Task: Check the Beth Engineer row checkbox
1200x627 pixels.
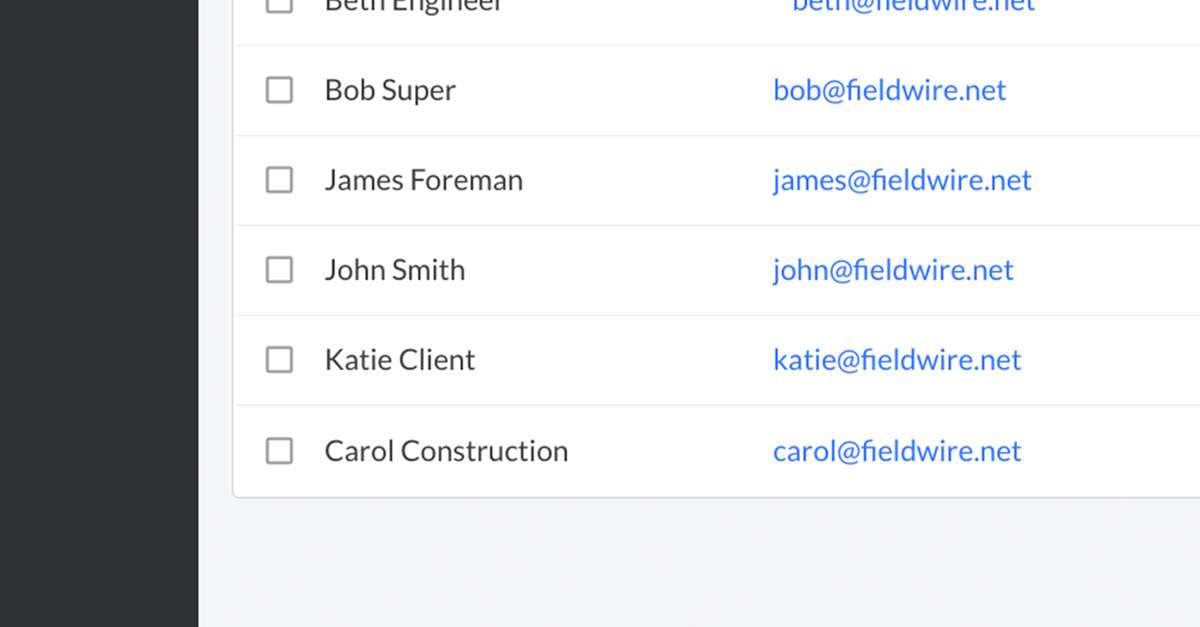Action: [279, 4]
